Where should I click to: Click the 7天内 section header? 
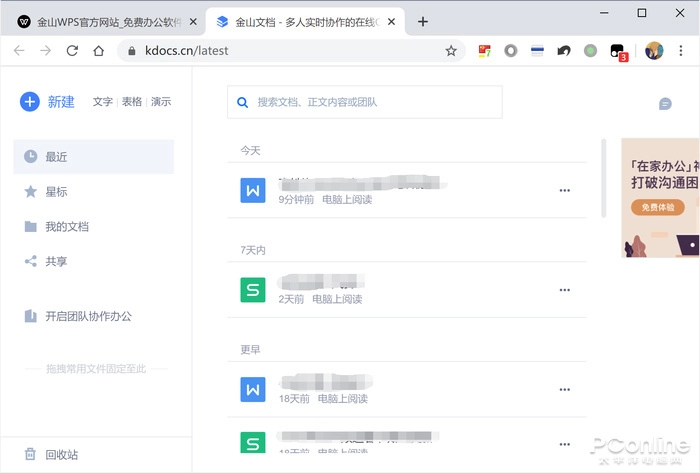(253, 250)
